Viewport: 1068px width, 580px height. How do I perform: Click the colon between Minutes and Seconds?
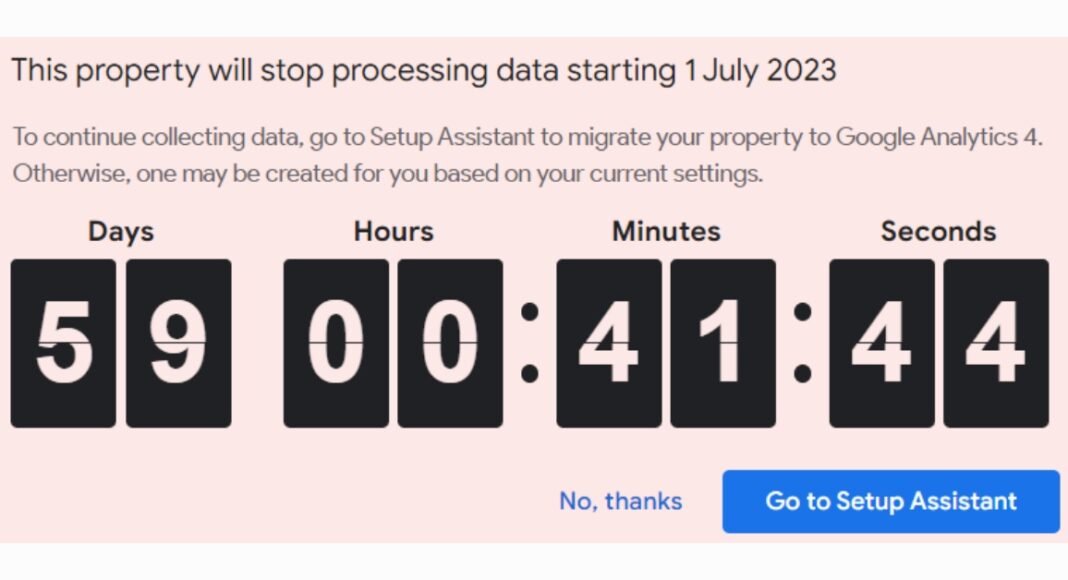pyautogui.click(x=802, y=343)
